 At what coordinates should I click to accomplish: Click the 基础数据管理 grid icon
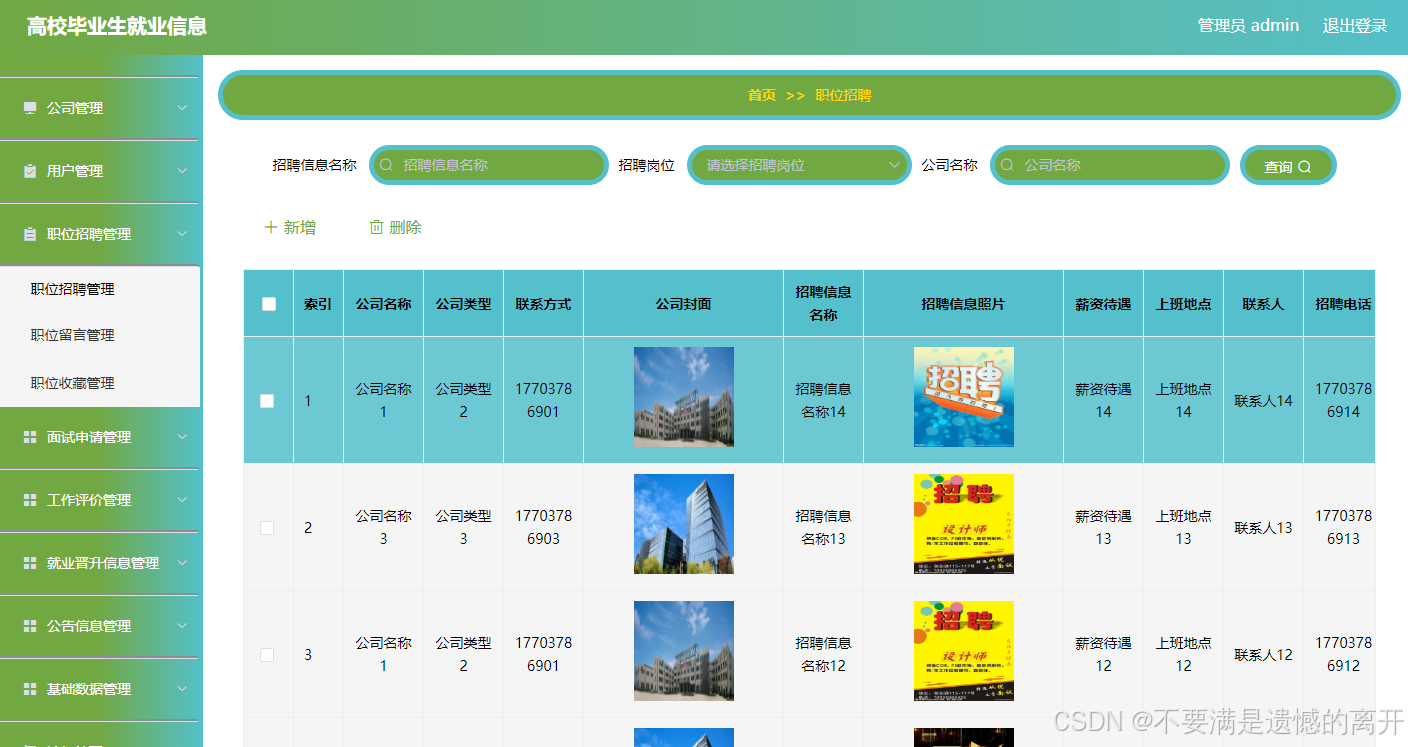click(30, 689)
